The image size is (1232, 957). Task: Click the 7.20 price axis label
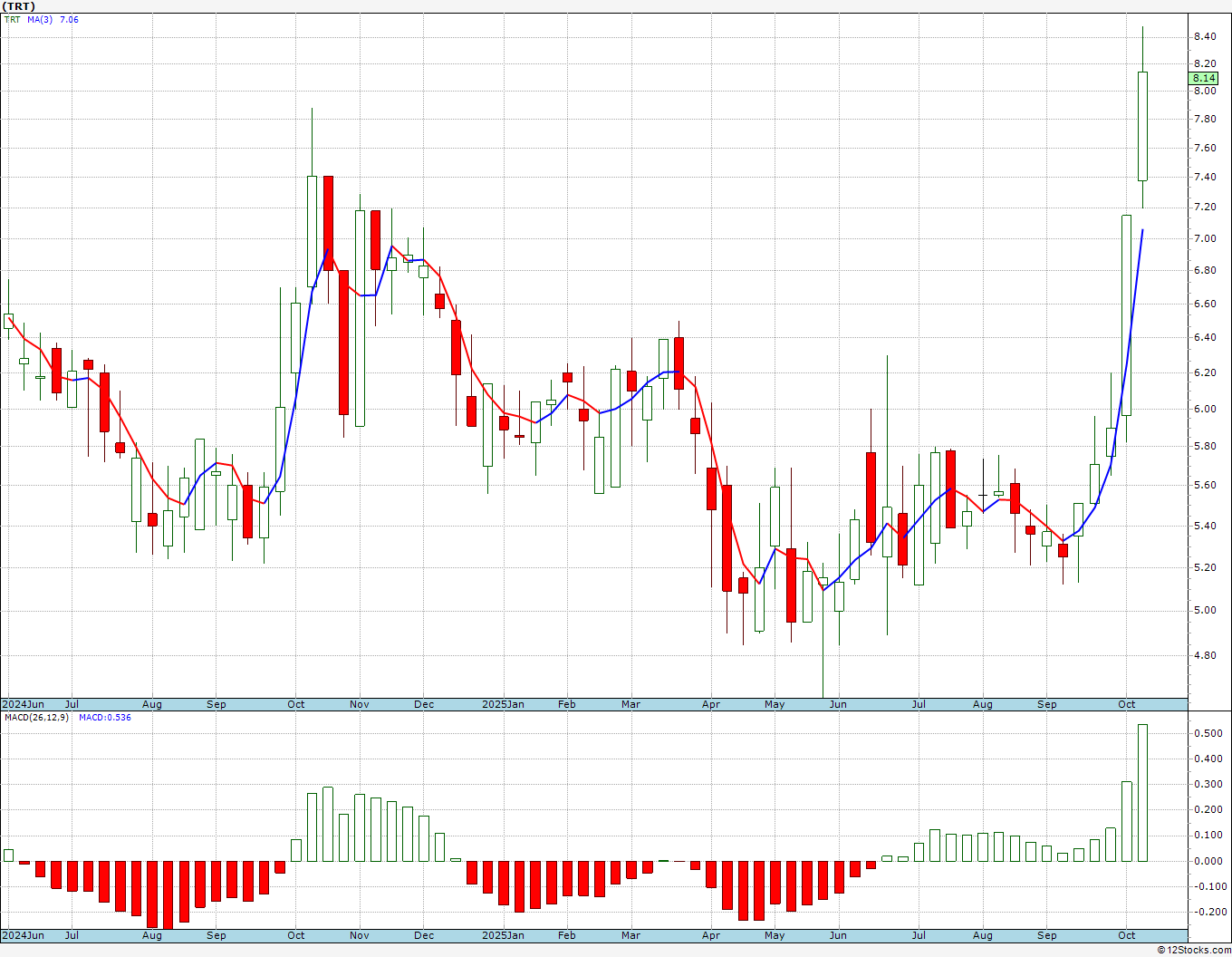pos(1205,207)
